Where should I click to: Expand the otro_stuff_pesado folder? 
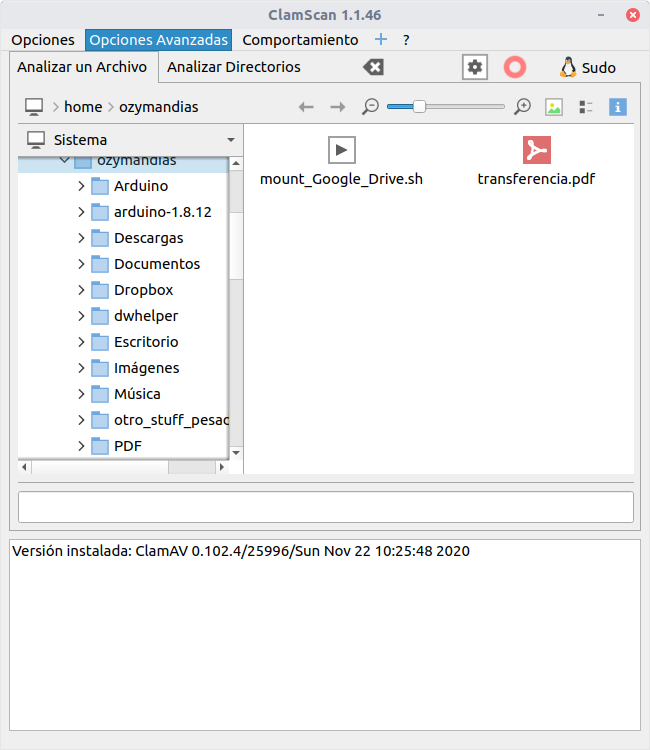[81, 420]
